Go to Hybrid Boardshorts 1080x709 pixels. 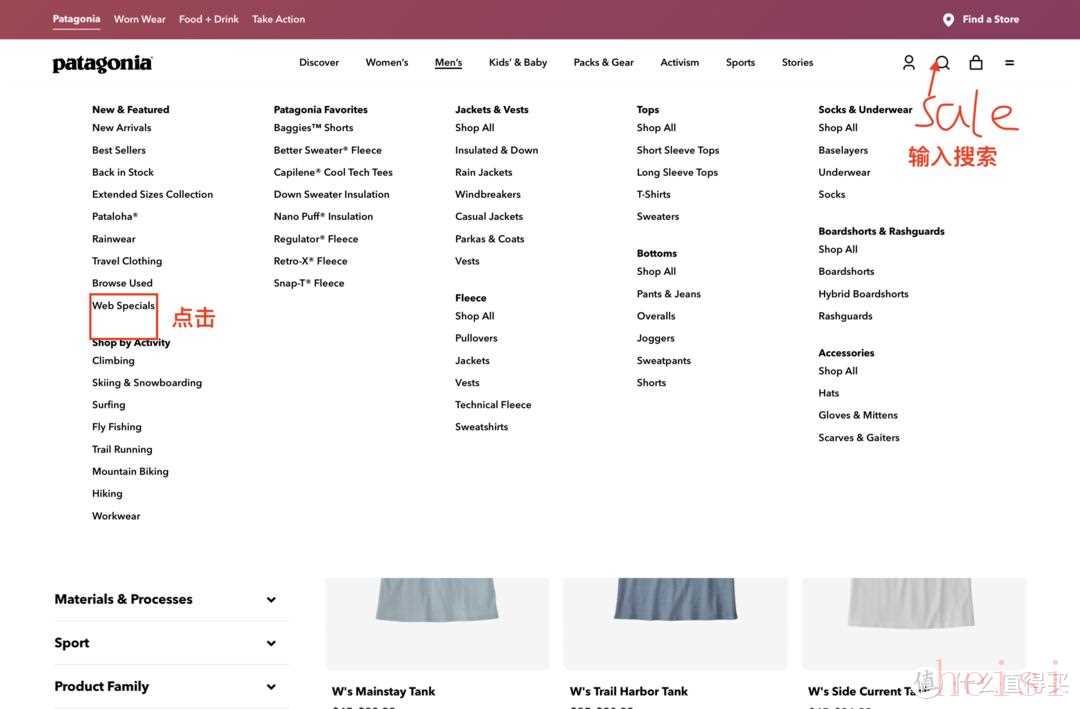coord(863,294)
